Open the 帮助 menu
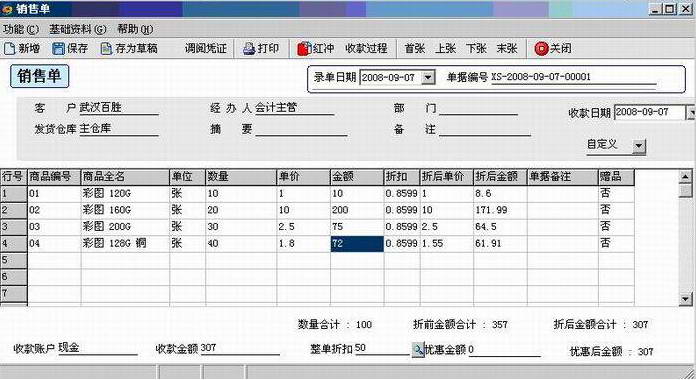696x380 pixels. pos(135,29)
